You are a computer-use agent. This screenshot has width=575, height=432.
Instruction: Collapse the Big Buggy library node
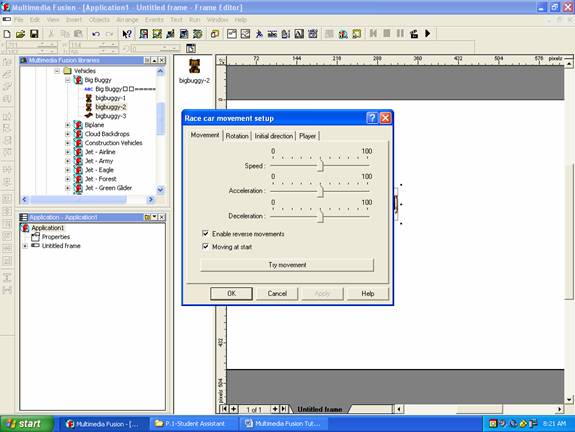67,80
